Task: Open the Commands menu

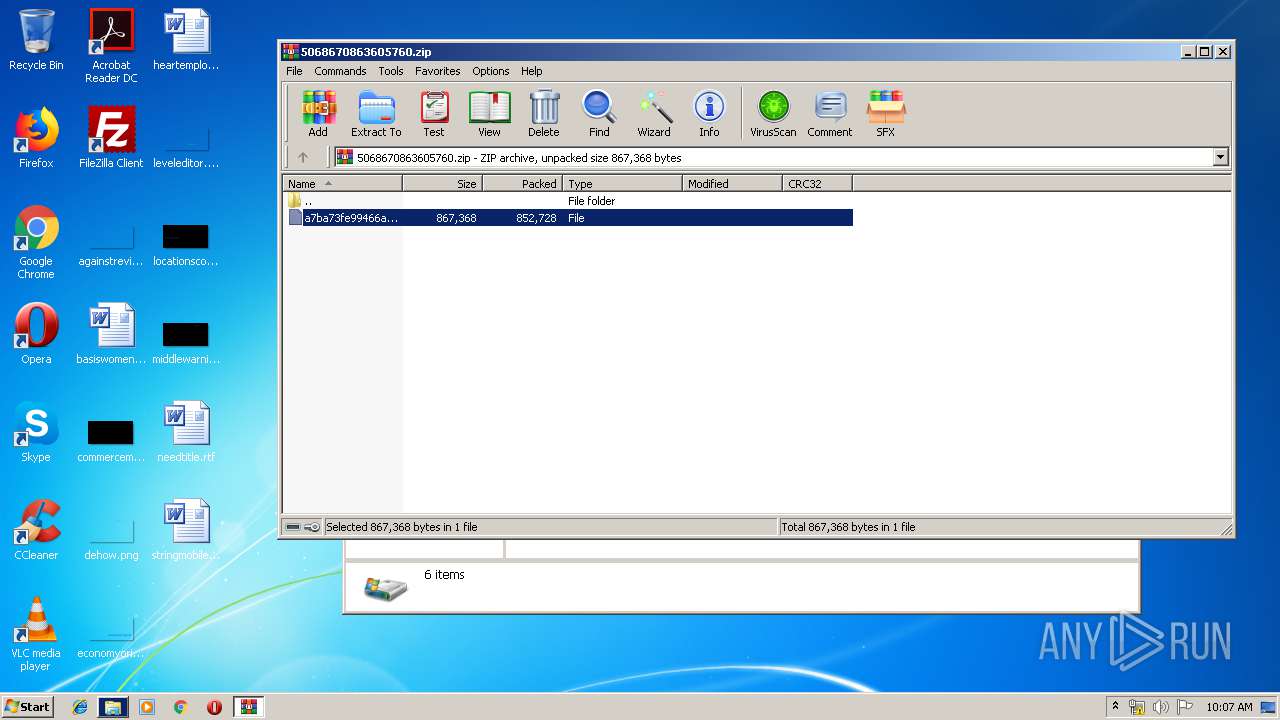Action: (x=340, y=71)
